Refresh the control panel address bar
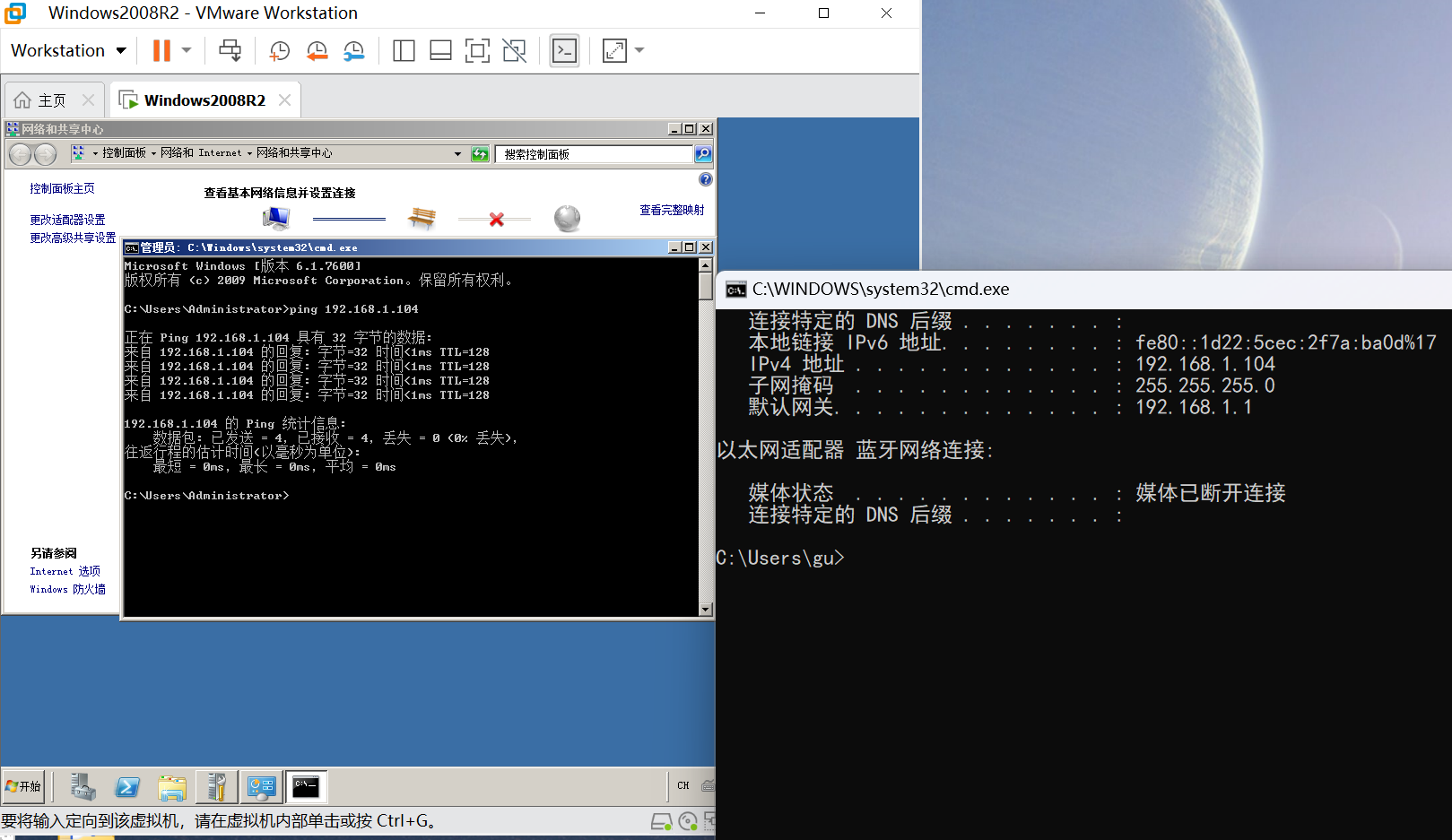 (x=480, y=154)
